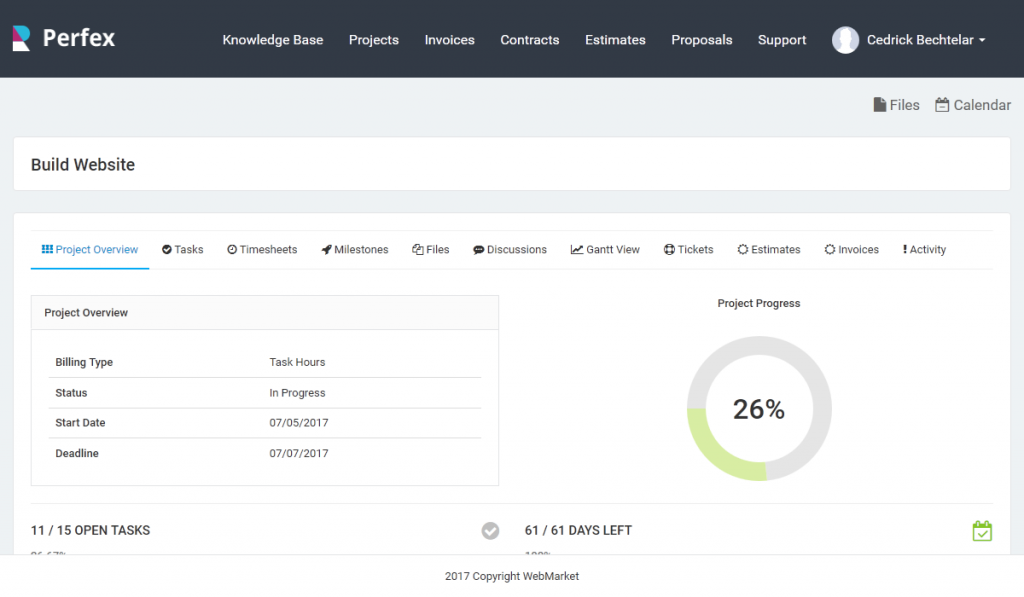This screenshot has width=1024, height=597.
Task: Click the Activity exclamation toggle icon
Action: [x=904, y=249]
